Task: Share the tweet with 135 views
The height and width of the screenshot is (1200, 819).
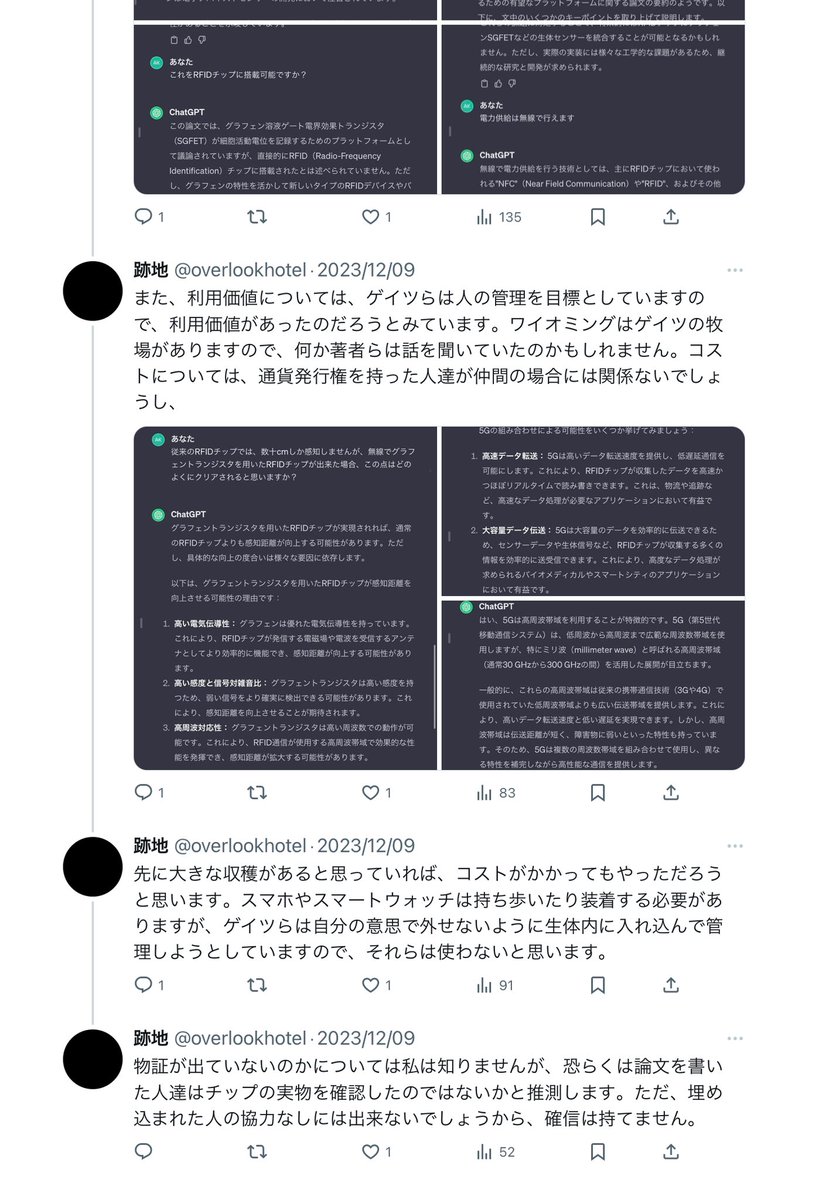Action: (672, 216)
